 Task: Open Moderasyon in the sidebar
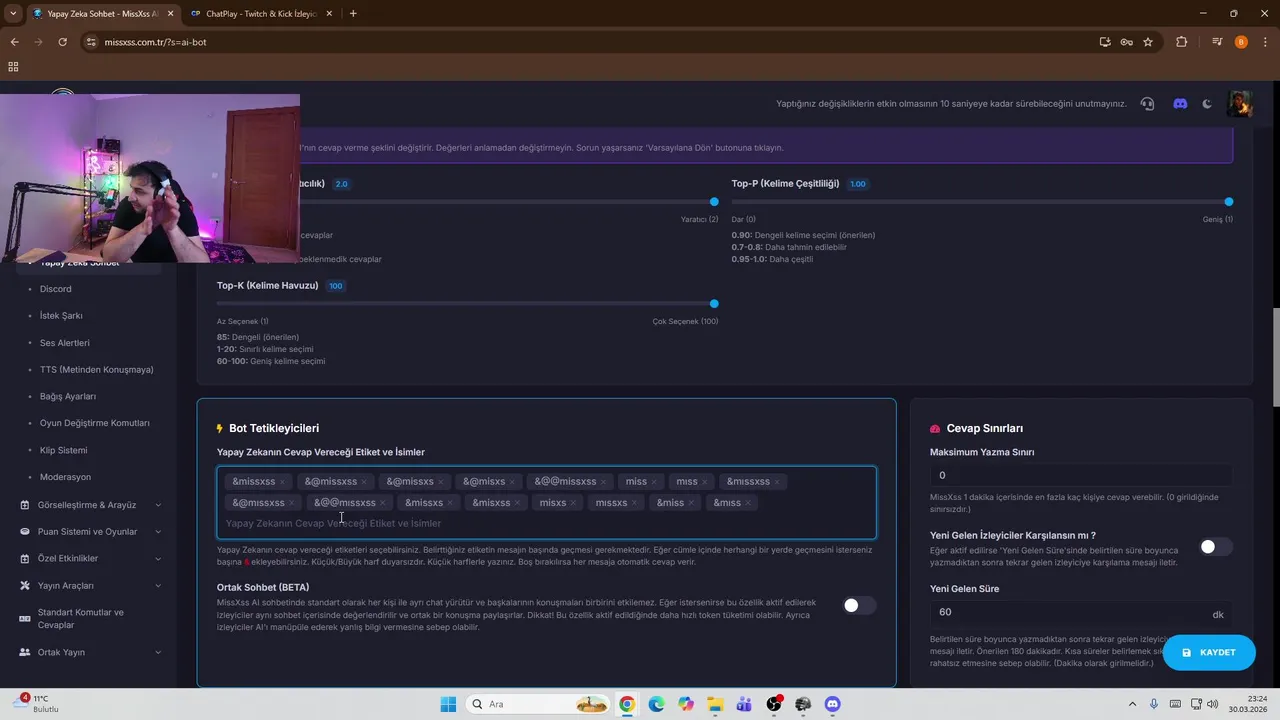coord(66,477)
